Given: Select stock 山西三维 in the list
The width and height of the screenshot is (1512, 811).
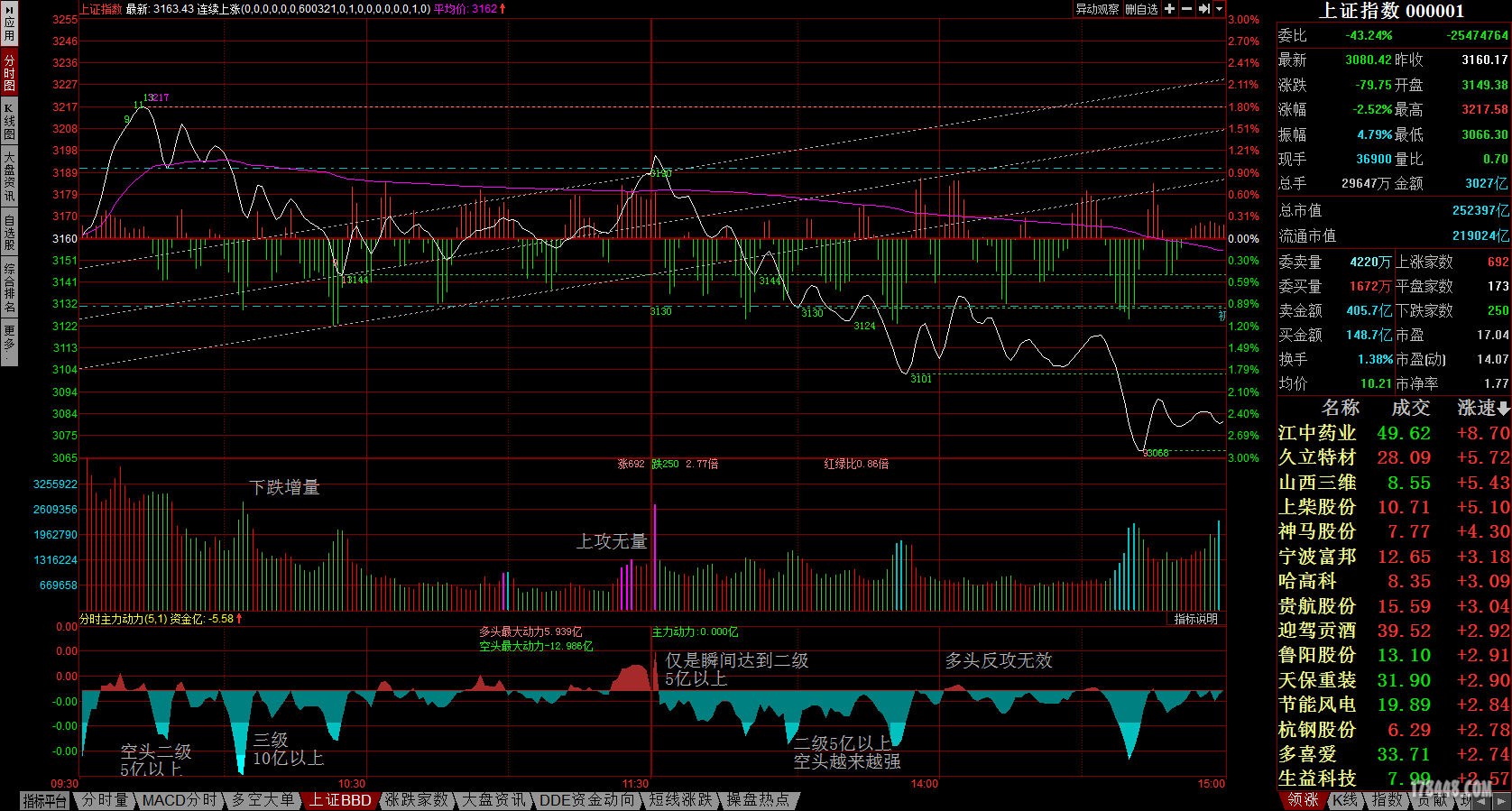Looking at the screenshot, I should click(1394, 483).
